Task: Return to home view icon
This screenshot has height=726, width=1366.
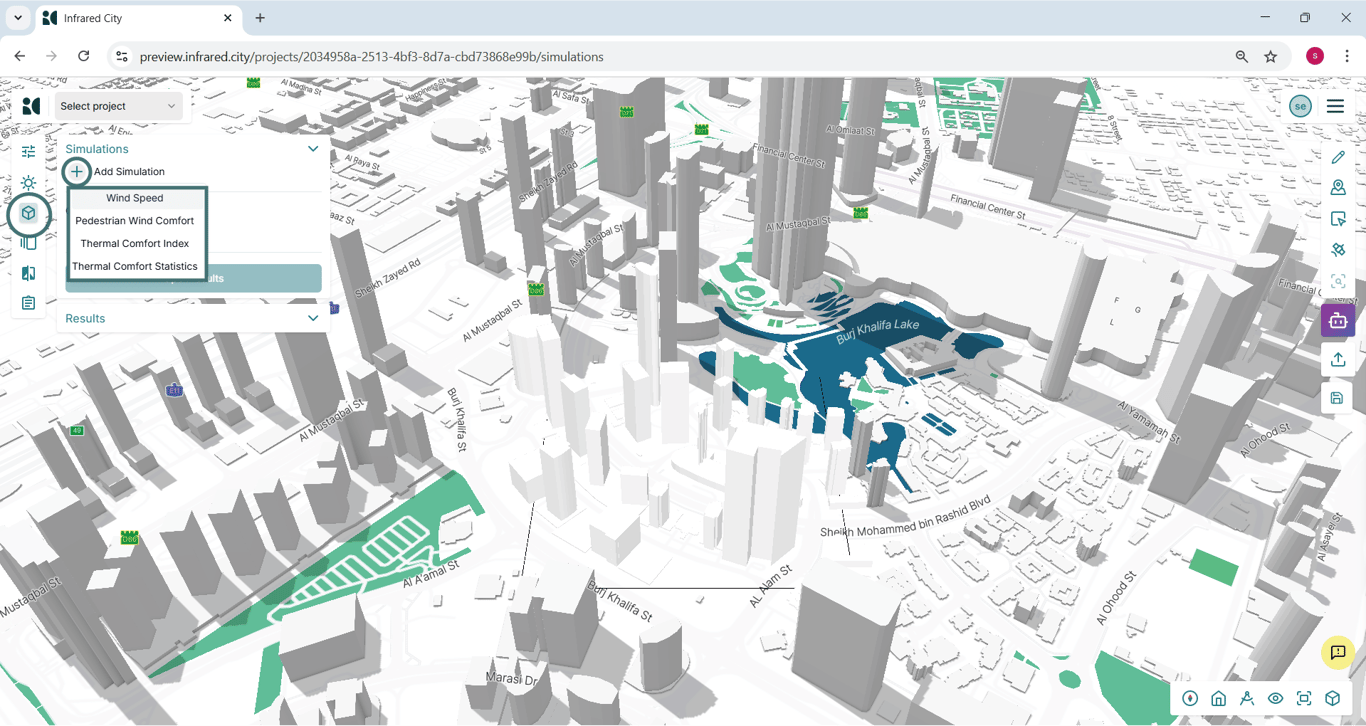Action: point(1218,699)
